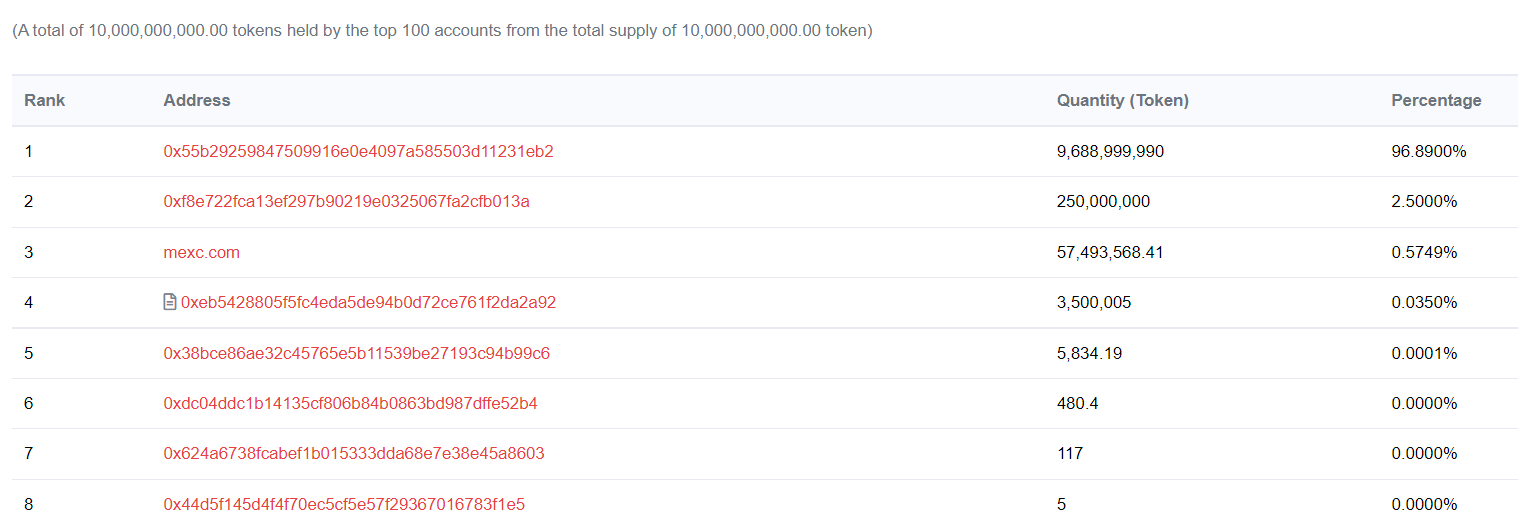Click the contract document icon in rank 4
The height and width of the screenshot is (530, 1518).
pos(170,302)
